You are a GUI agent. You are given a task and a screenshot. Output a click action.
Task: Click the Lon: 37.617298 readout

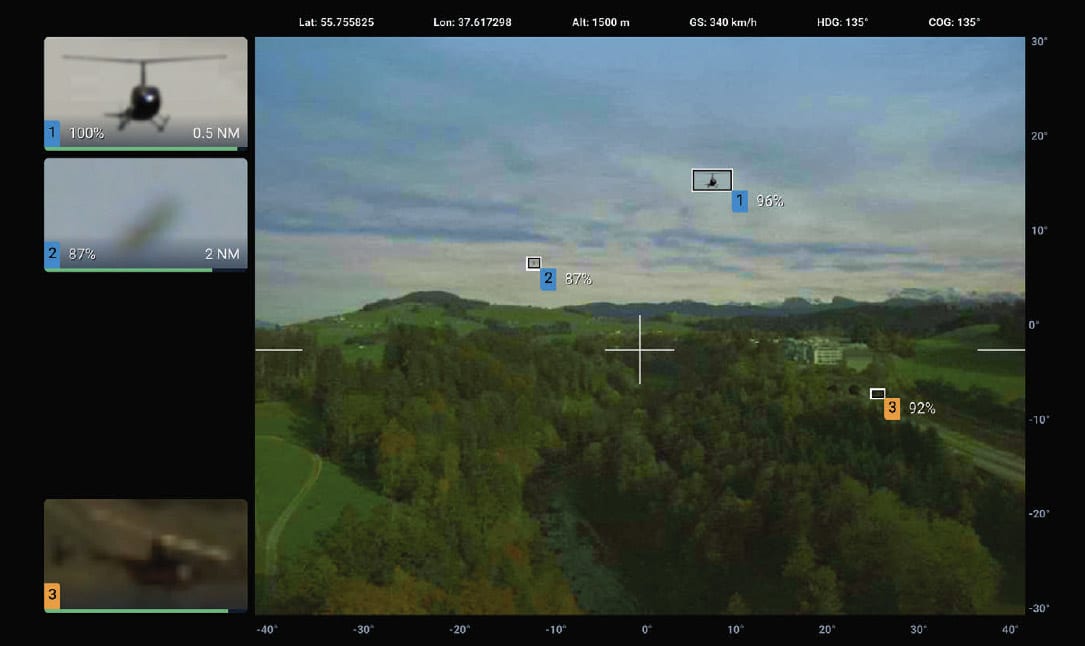(x=473, y=22)
